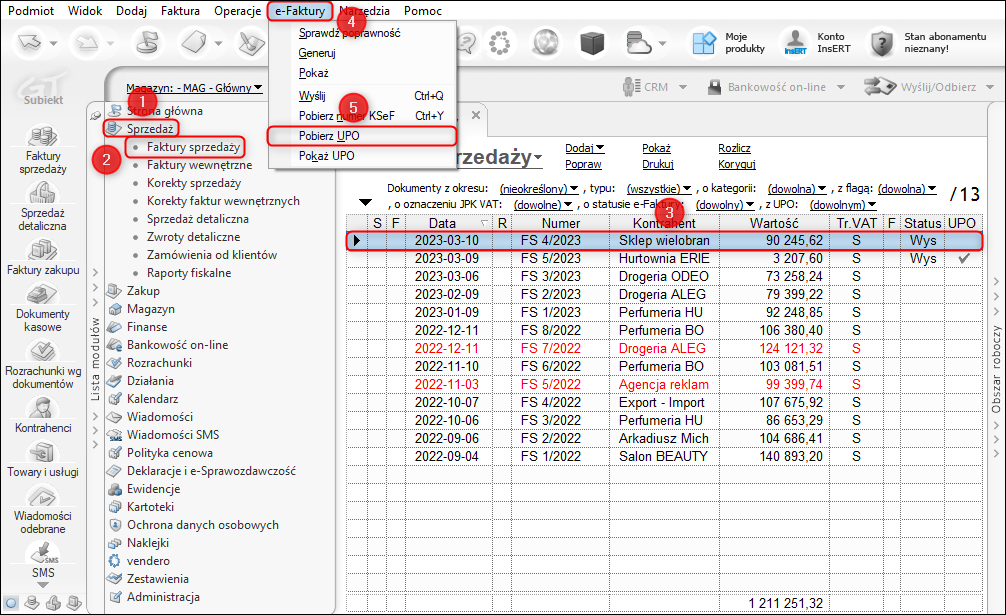
Task: Open the Operacje menu
Action: [x=237, y=11]
